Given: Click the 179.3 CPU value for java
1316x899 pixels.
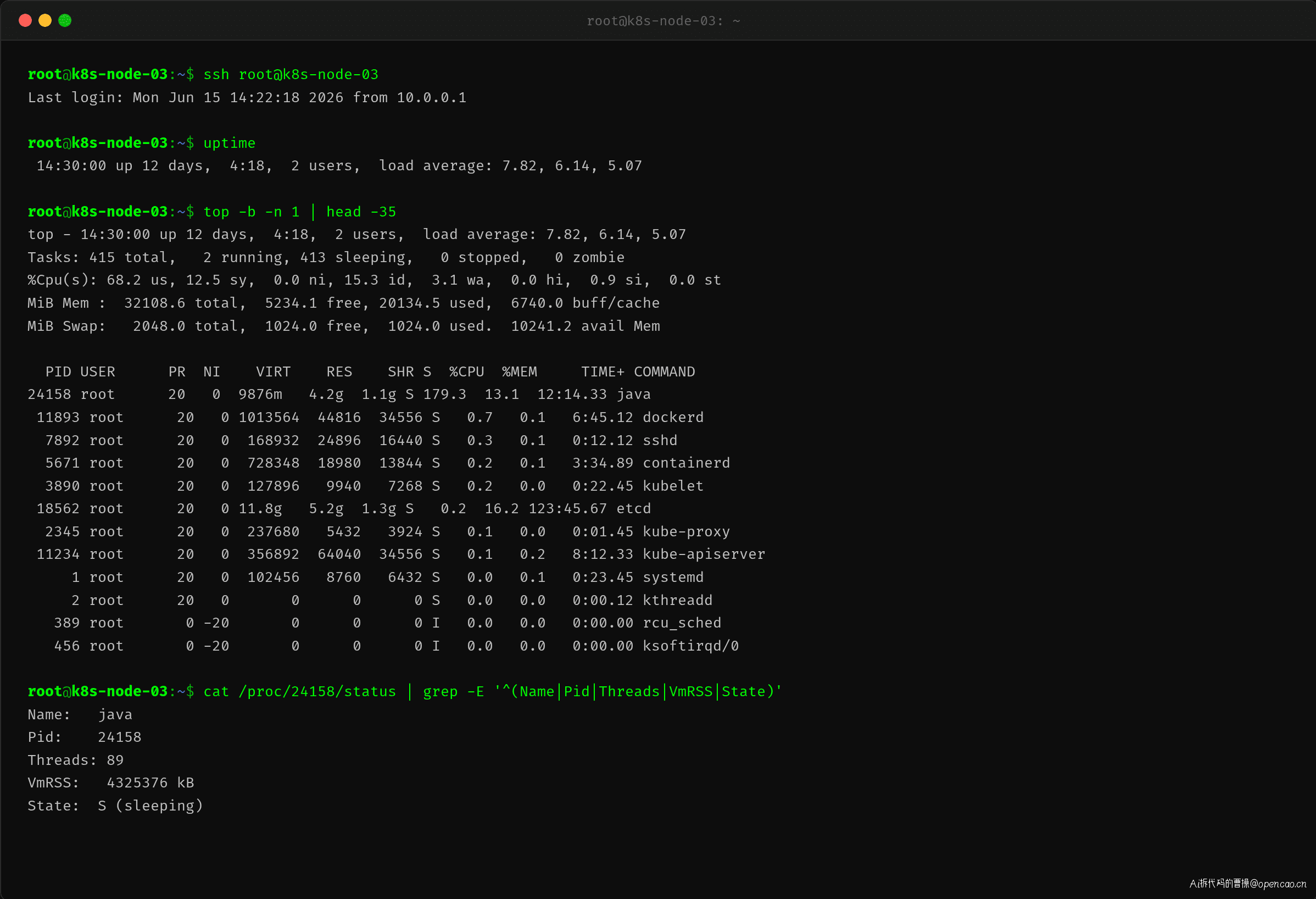Looking at the screenshot, I should tap(444, 394).
